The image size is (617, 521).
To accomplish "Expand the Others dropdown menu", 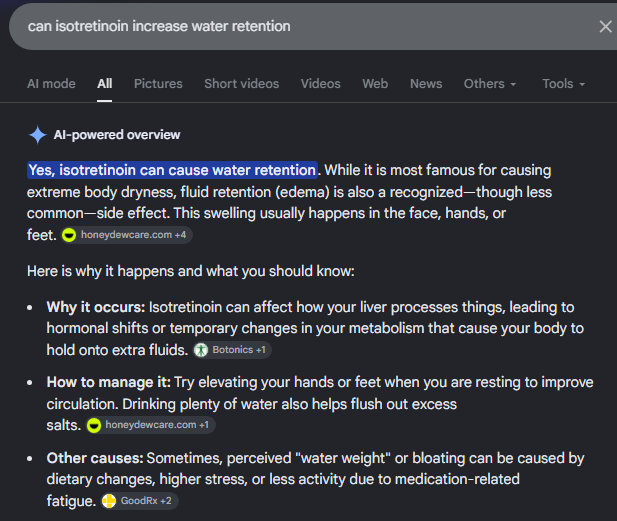I will pos(490,84).
